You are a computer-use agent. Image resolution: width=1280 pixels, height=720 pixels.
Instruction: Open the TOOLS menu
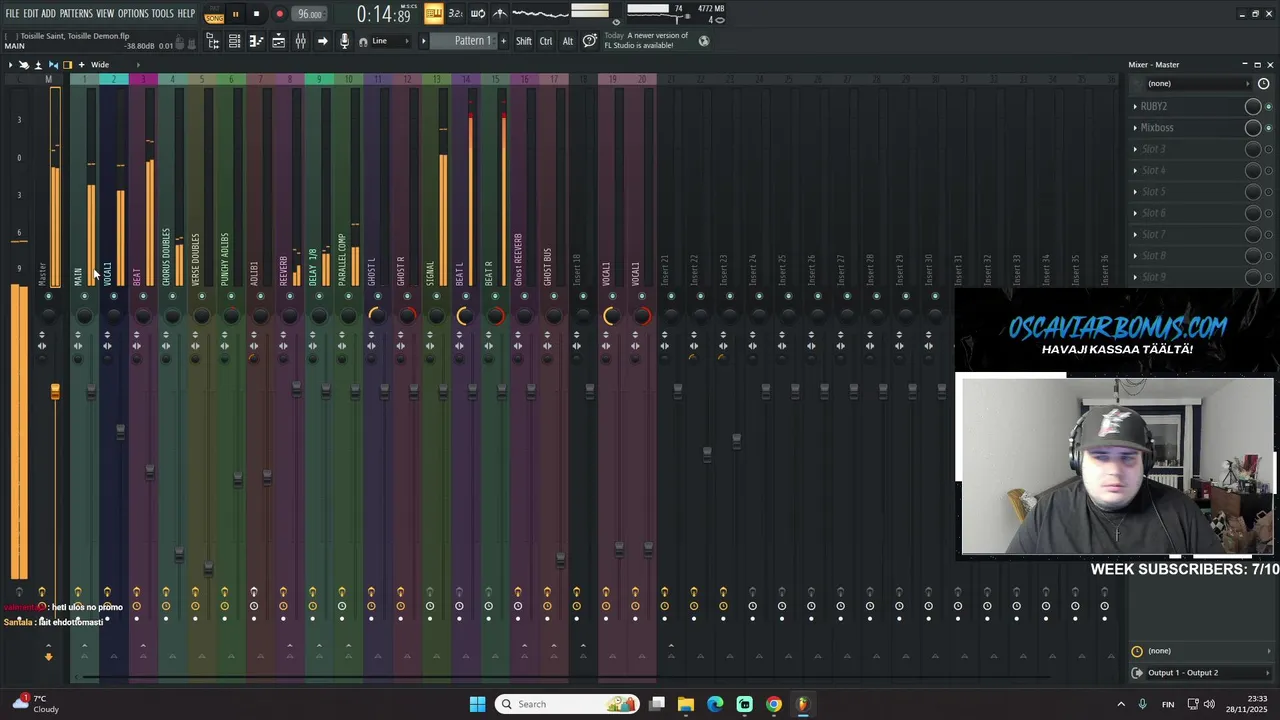[163, 14]
